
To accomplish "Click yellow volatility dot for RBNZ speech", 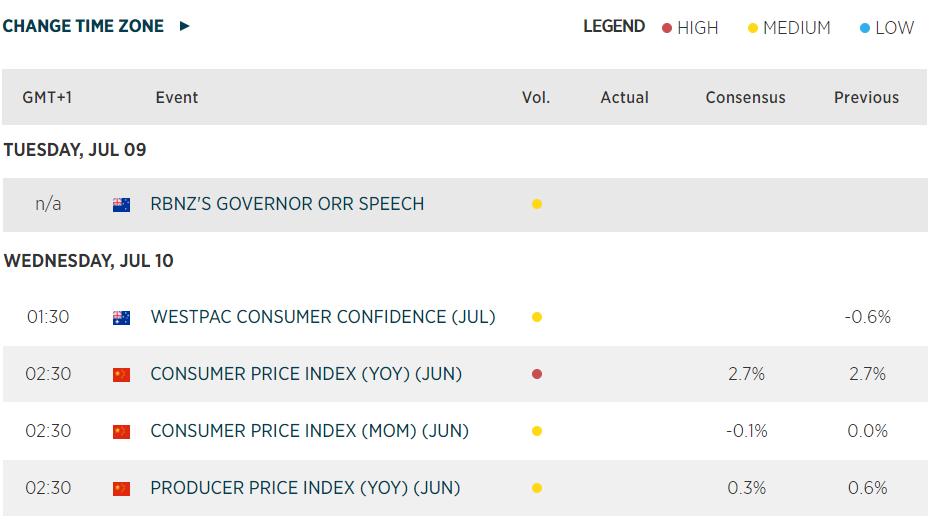I will [537, 205].
